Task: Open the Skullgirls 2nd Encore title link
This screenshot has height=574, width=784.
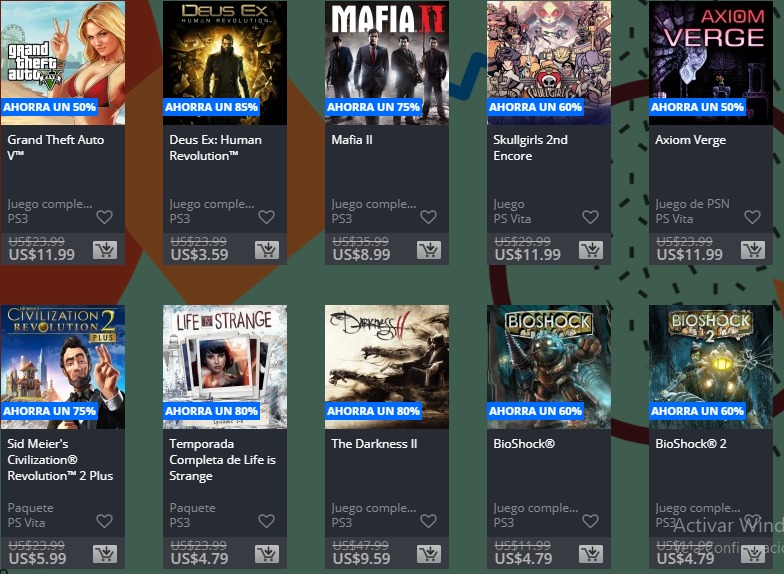Action: [530, 148]
